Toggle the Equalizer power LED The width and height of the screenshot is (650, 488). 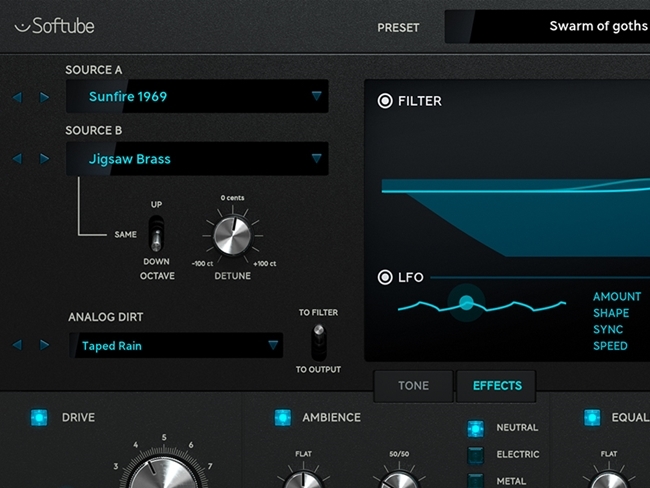click(x=592, y=418)
